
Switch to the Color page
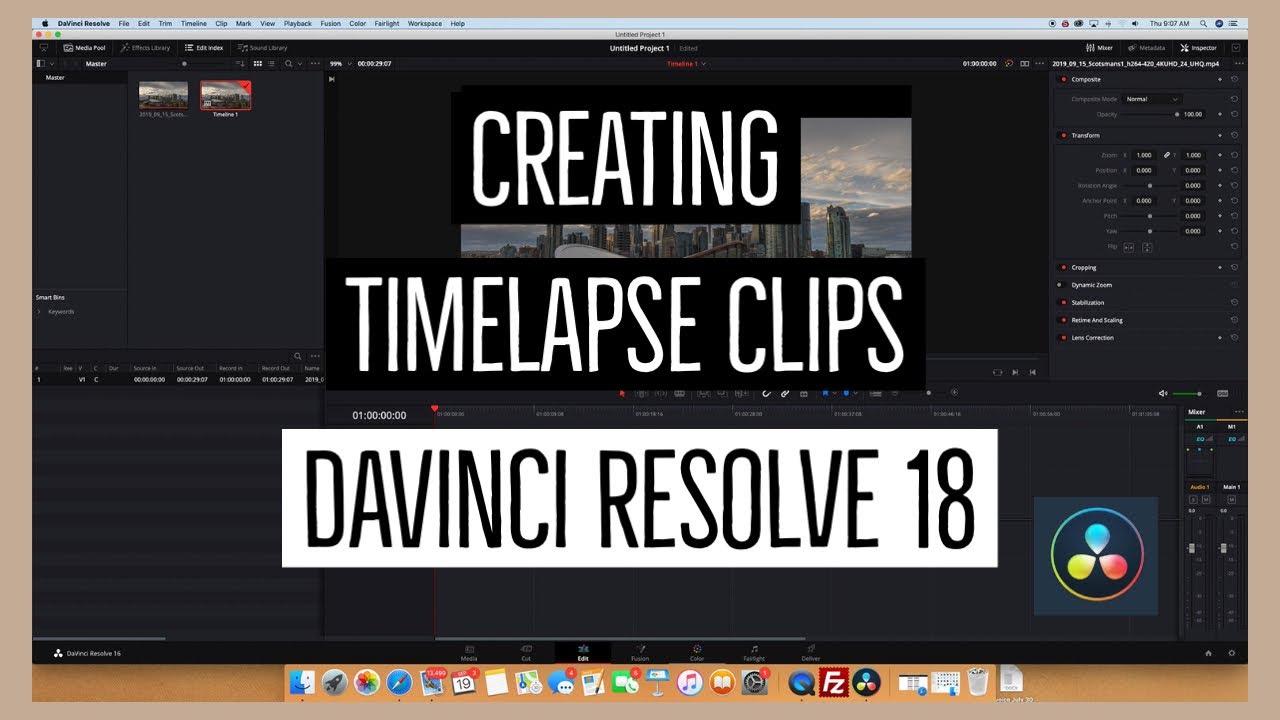point(697,653)
